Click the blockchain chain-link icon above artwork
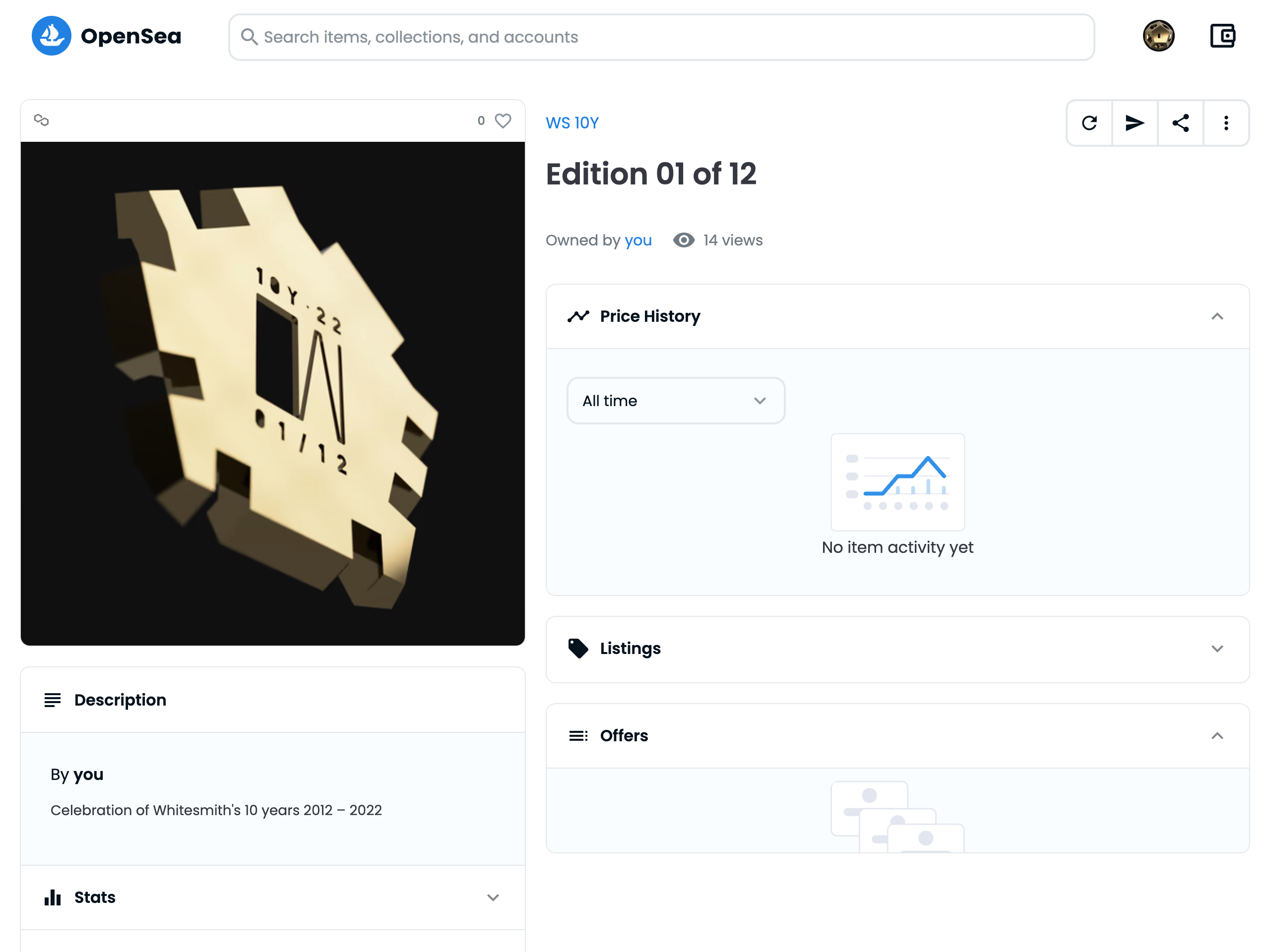This screenshot has height=952, width=1270. 41,120
